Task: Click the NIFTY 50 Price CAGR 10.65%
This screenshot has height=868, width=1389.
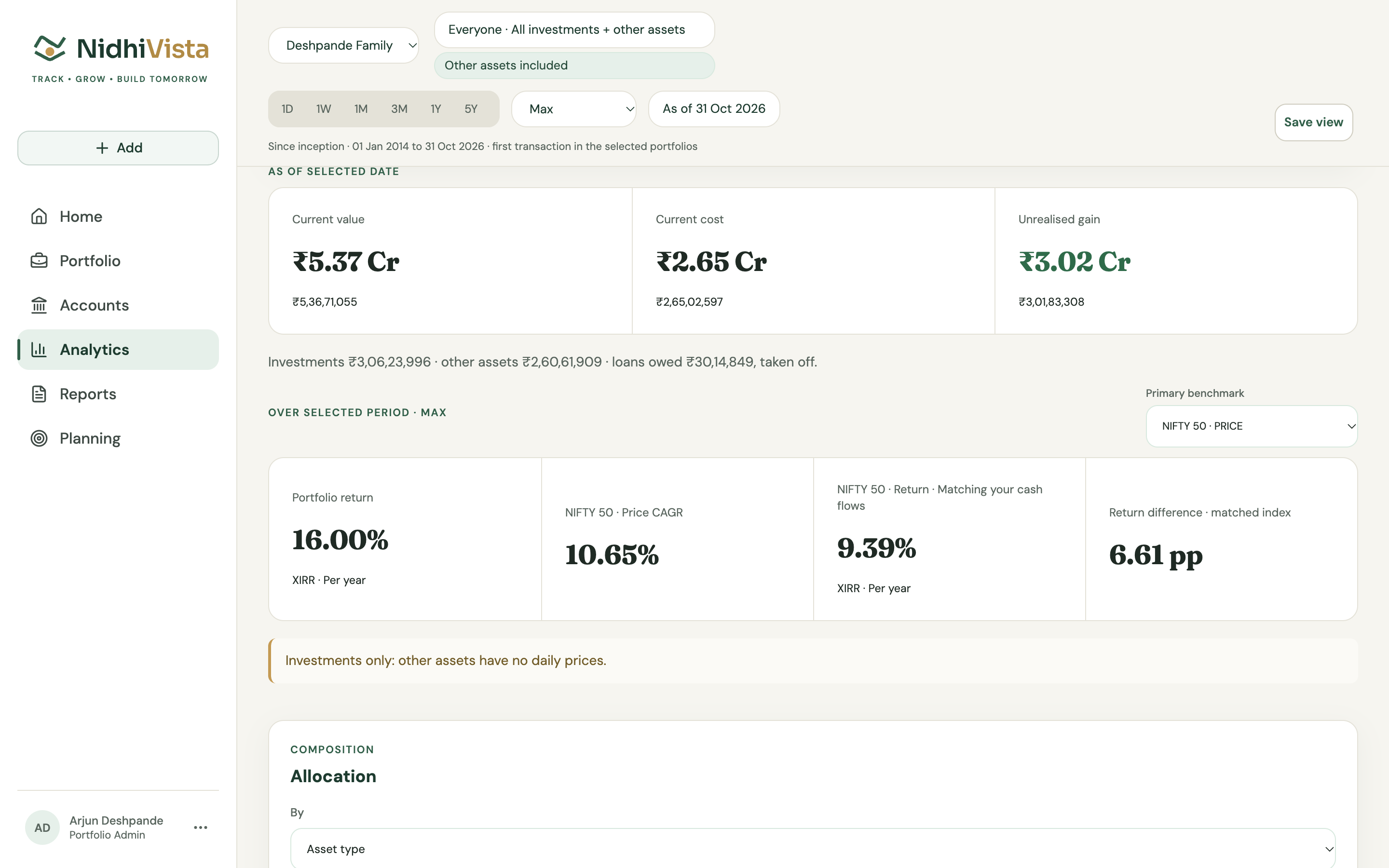Action: tap(612, 555)
